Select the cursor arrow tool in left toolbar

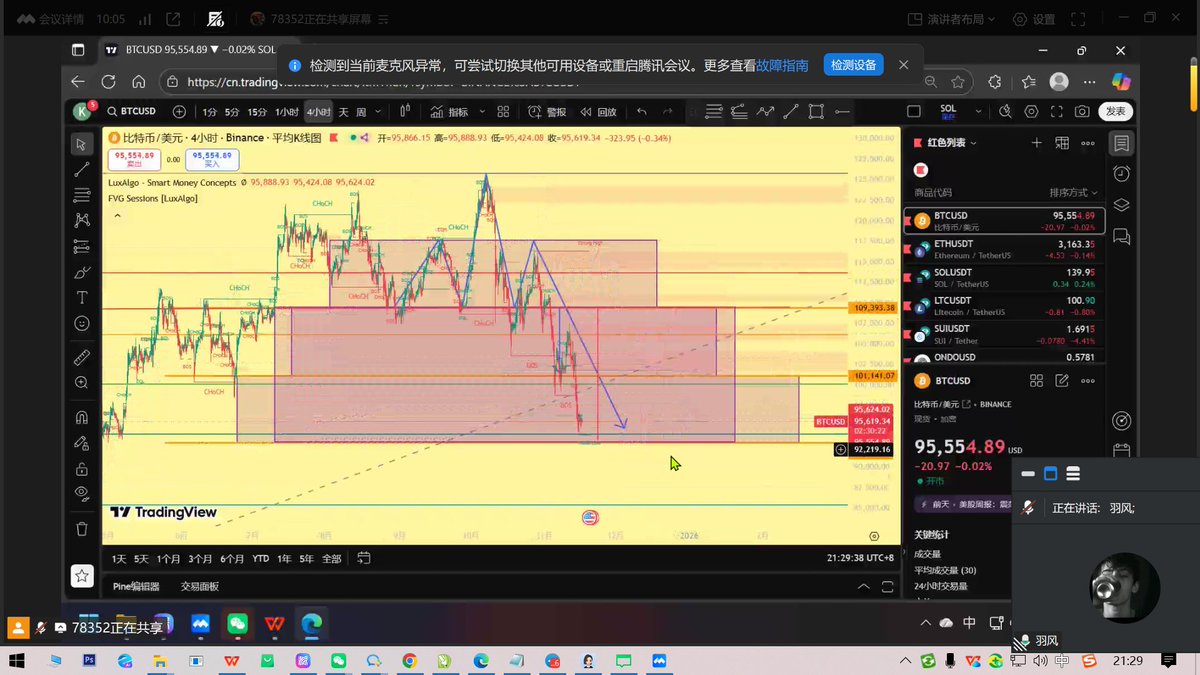(x=82, y=145)
